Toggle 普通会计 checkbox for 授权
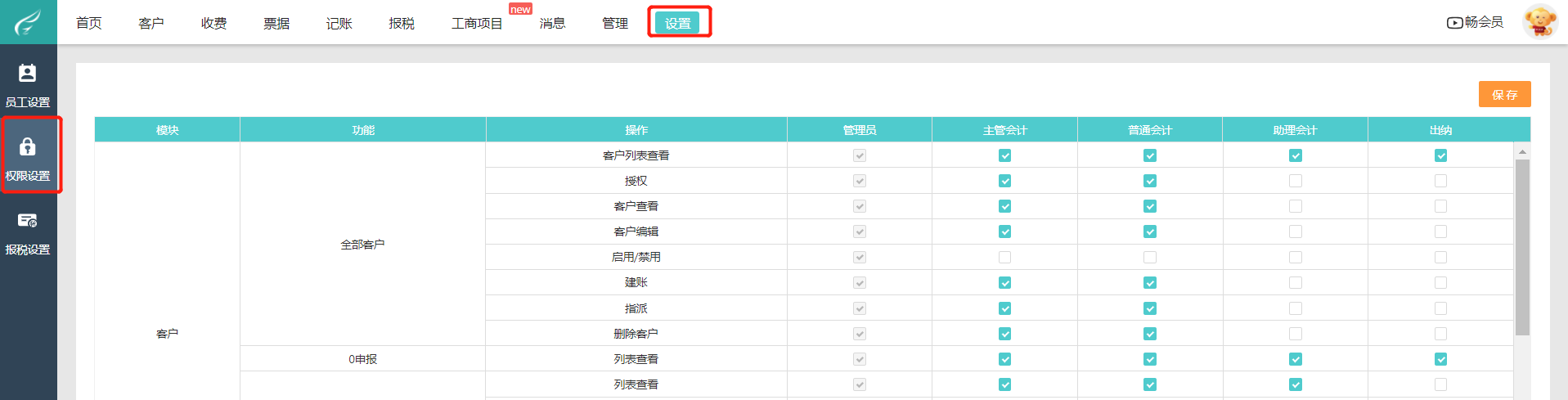This screenshot has width=1568, height=400. pos(1150,181)
